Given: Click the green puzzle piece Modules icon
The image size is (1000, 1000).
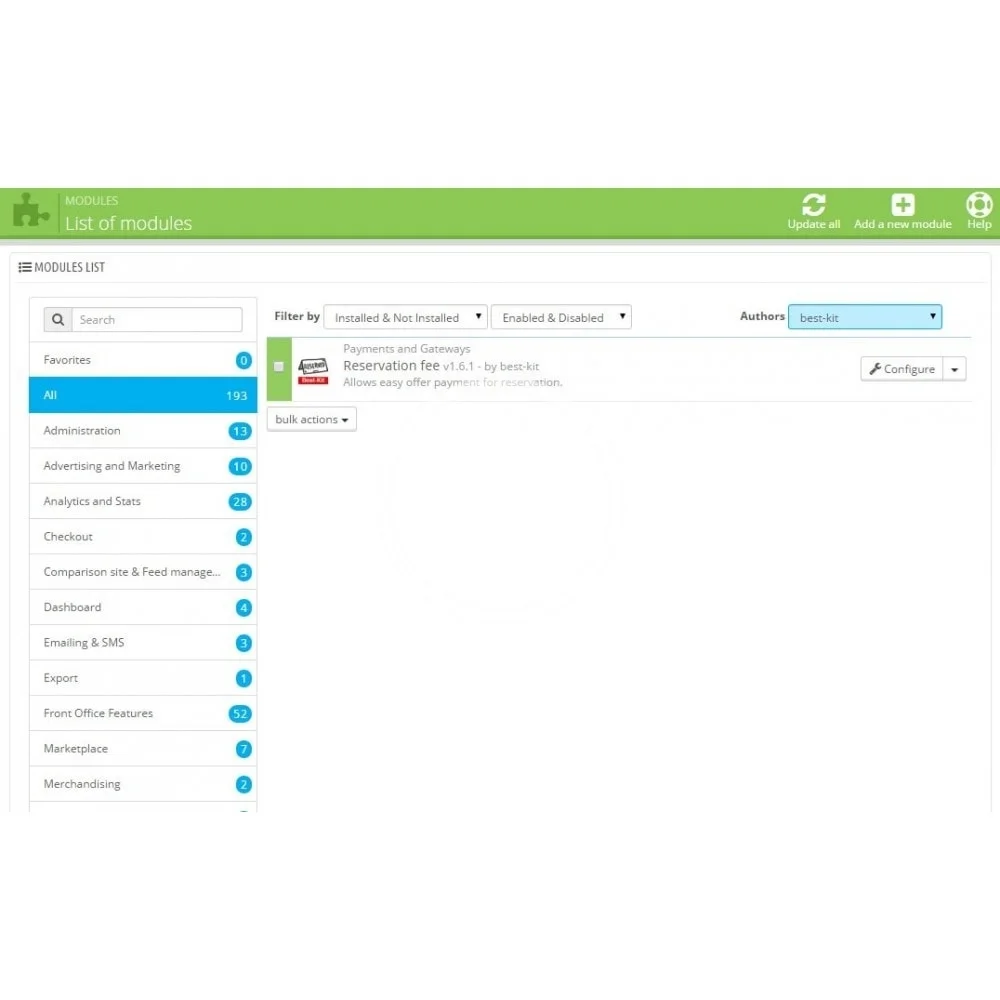Looking at the screenshot, I should [x=31, y=212].
